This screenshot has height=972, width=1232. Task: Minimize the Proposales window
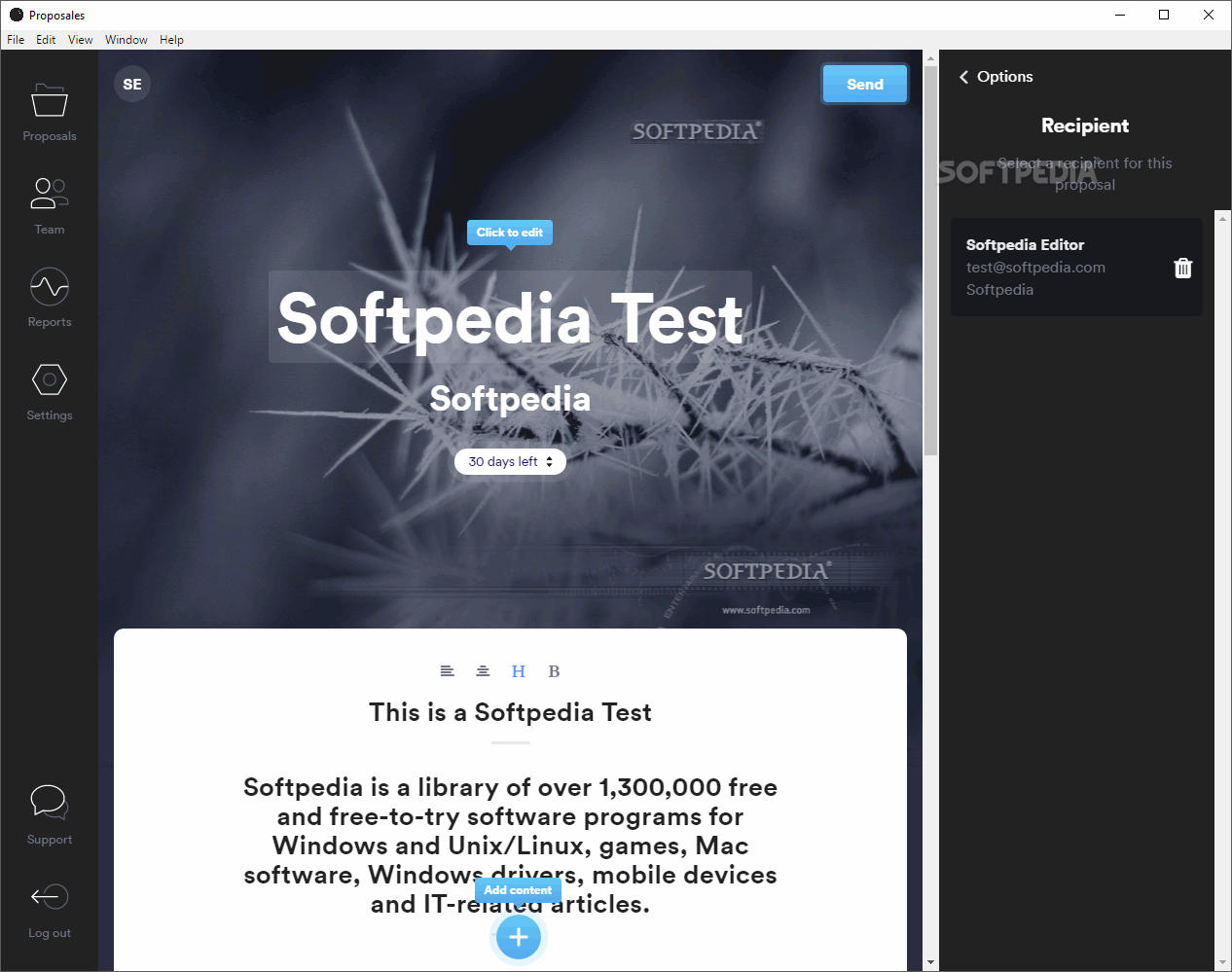point(1120,15)
